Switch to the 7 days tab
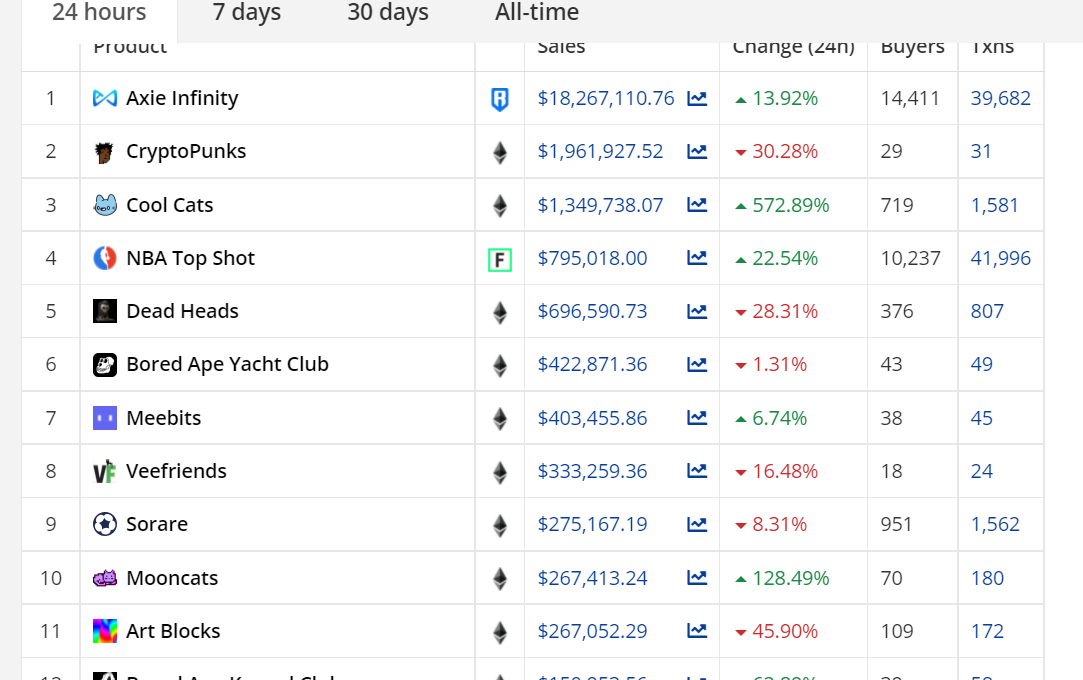 click(x=247, y=13)
